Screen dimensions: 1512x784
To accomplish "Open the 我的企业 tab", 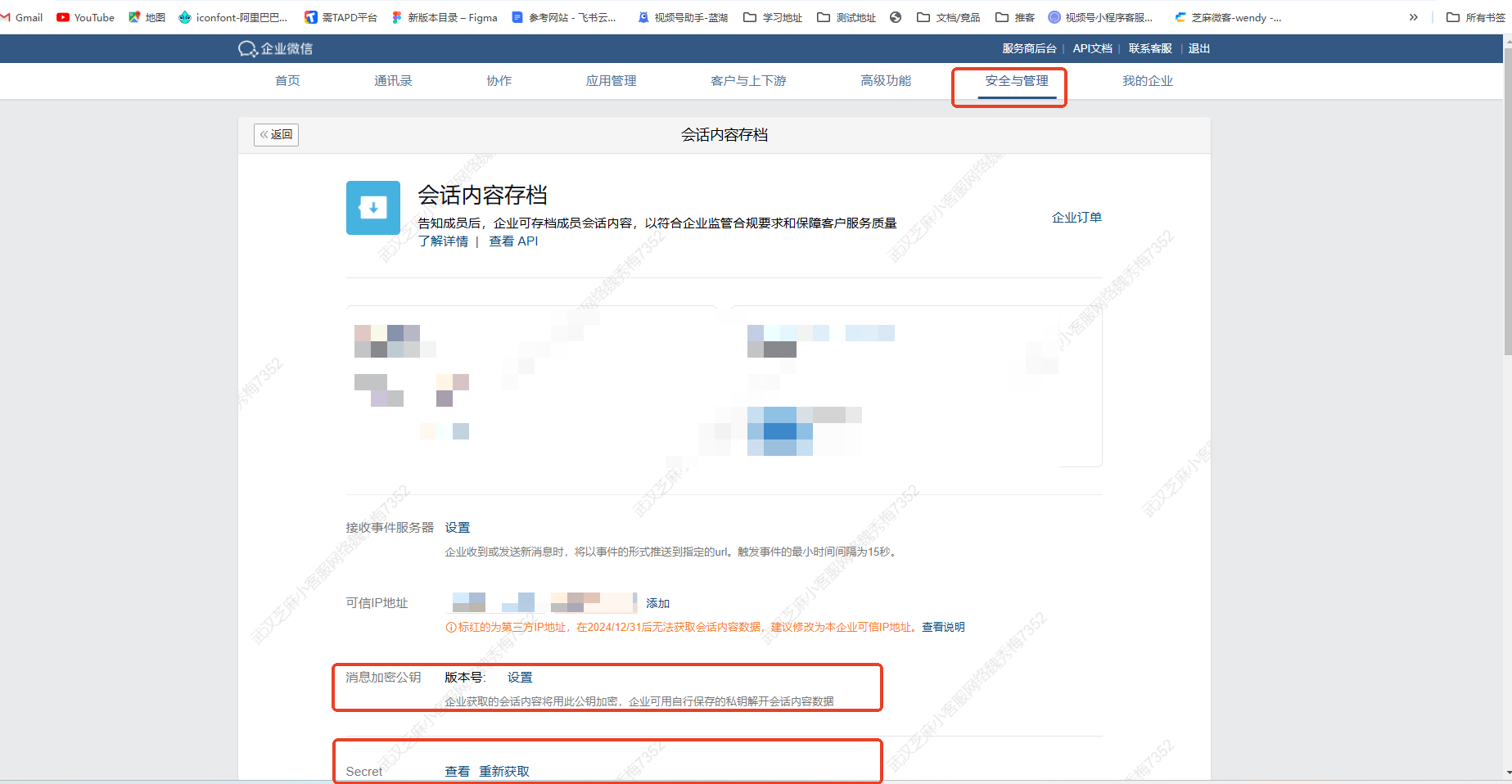I will pyautogui.click(x=1148, y=80).
